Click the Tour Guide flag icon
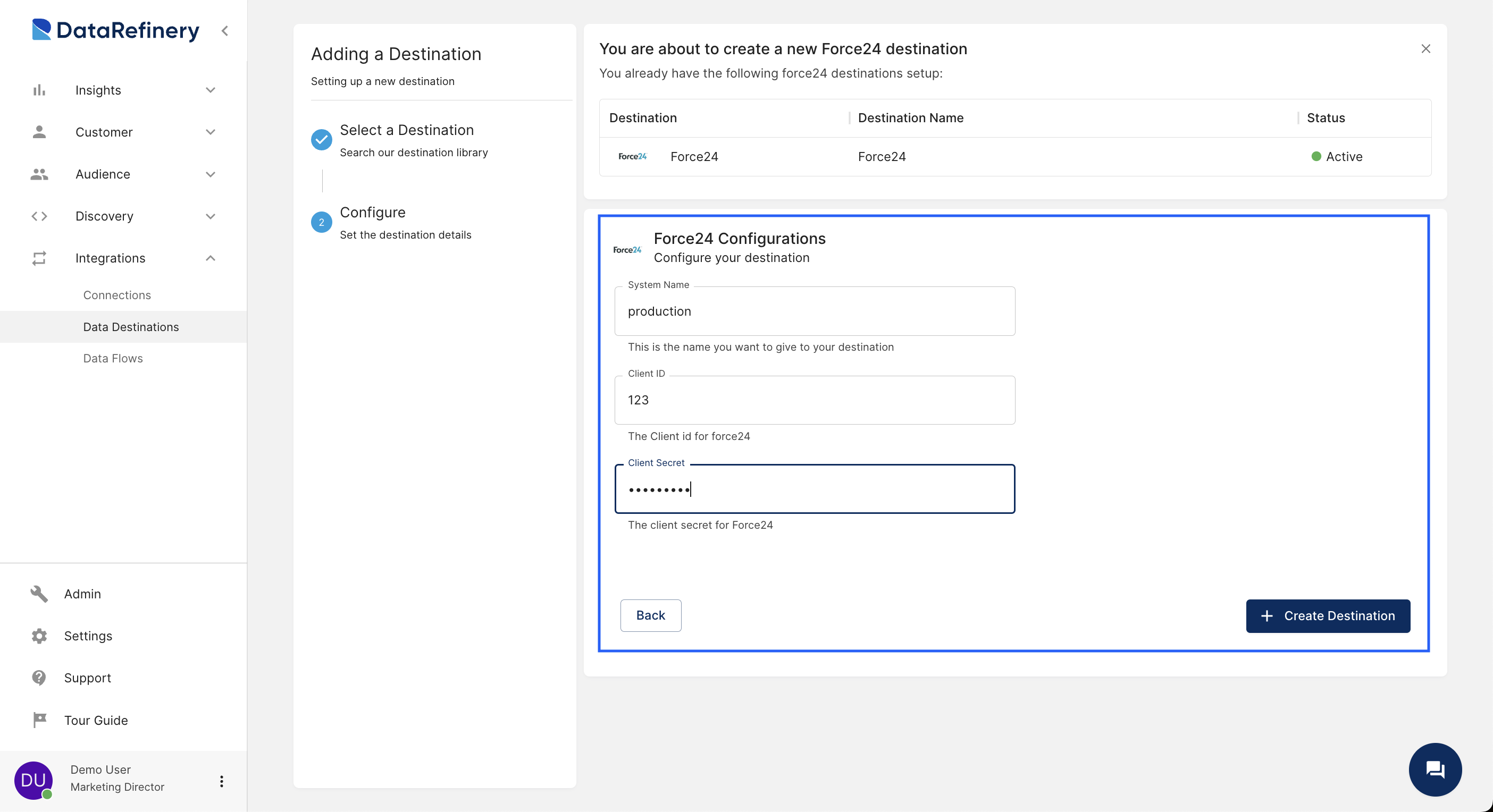The image size is (1493, 812). tap(39, 720)
